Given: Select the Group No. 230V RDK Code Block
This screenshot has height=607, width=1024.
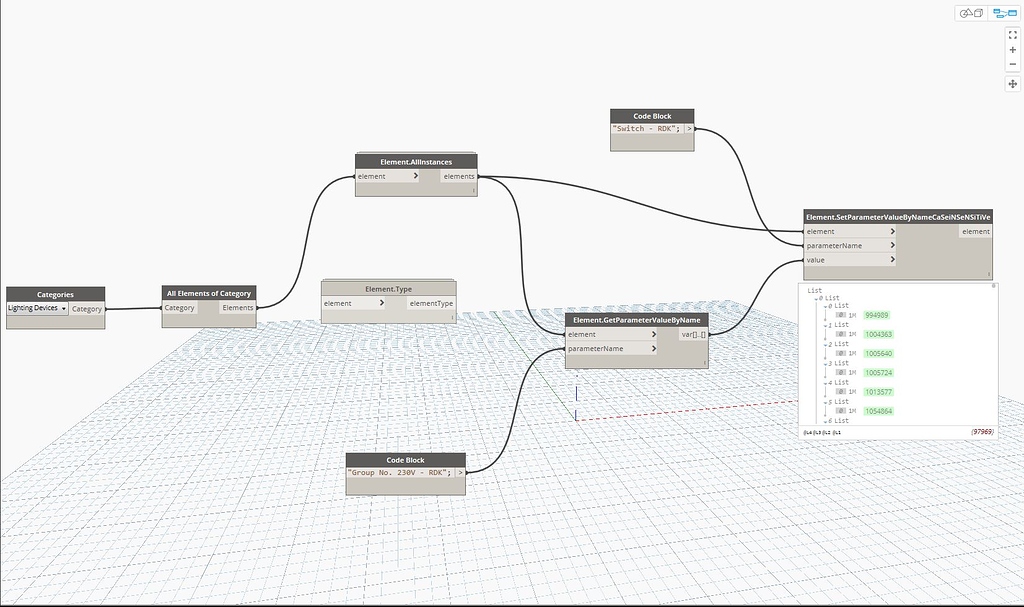Looking at the screenshot, I should point(405,460).
